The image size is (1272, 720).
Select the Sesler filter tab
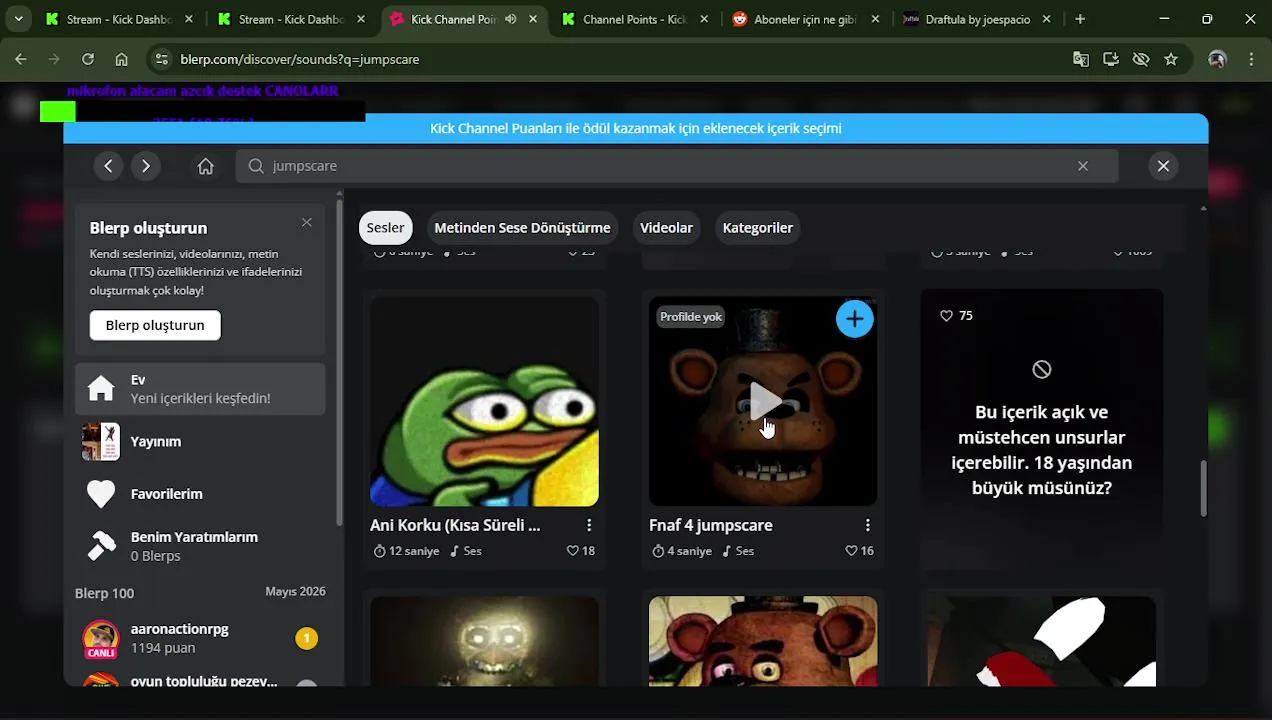point(385,228)
